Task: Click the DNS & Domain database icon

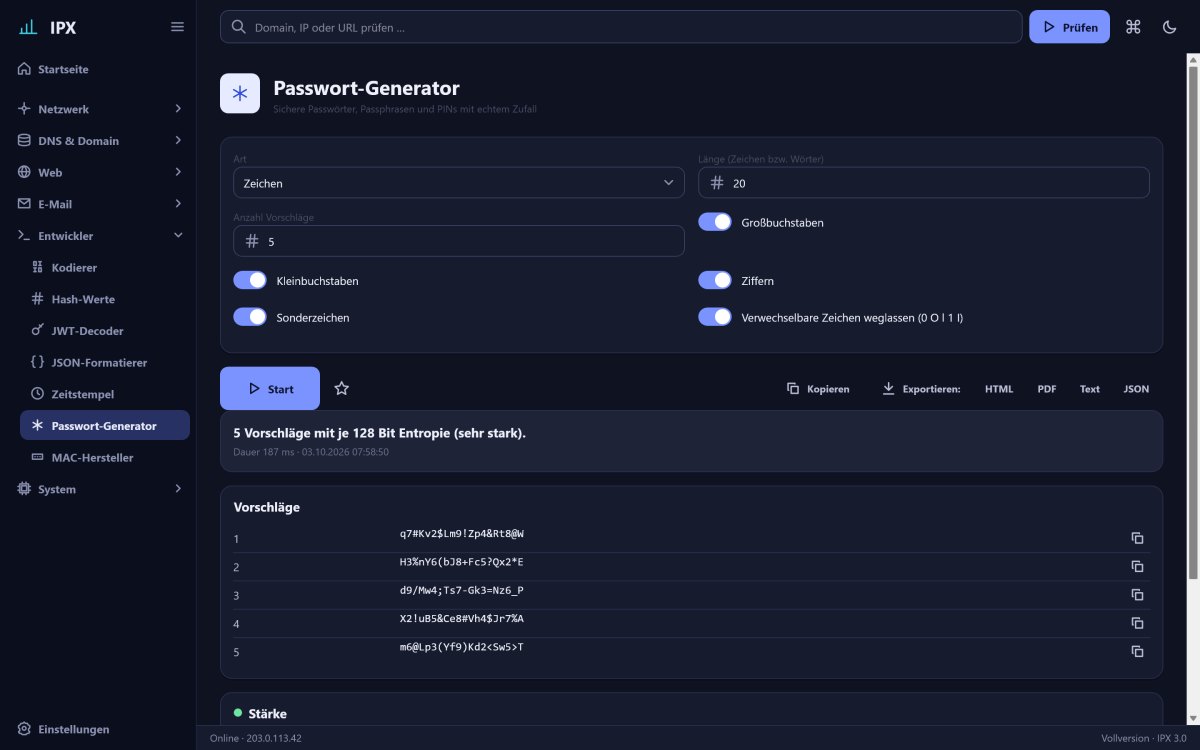Action: coord(24,141)
